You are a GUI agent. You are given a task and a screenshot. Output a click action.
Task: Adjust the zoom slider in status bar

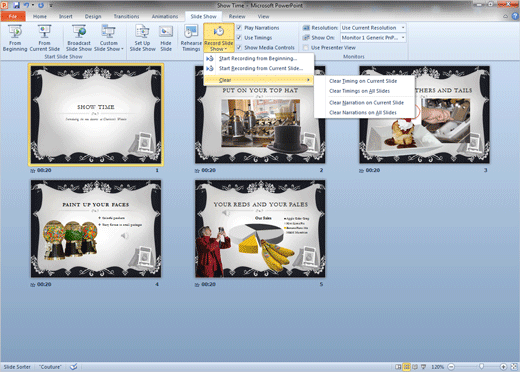coord(481,367)
